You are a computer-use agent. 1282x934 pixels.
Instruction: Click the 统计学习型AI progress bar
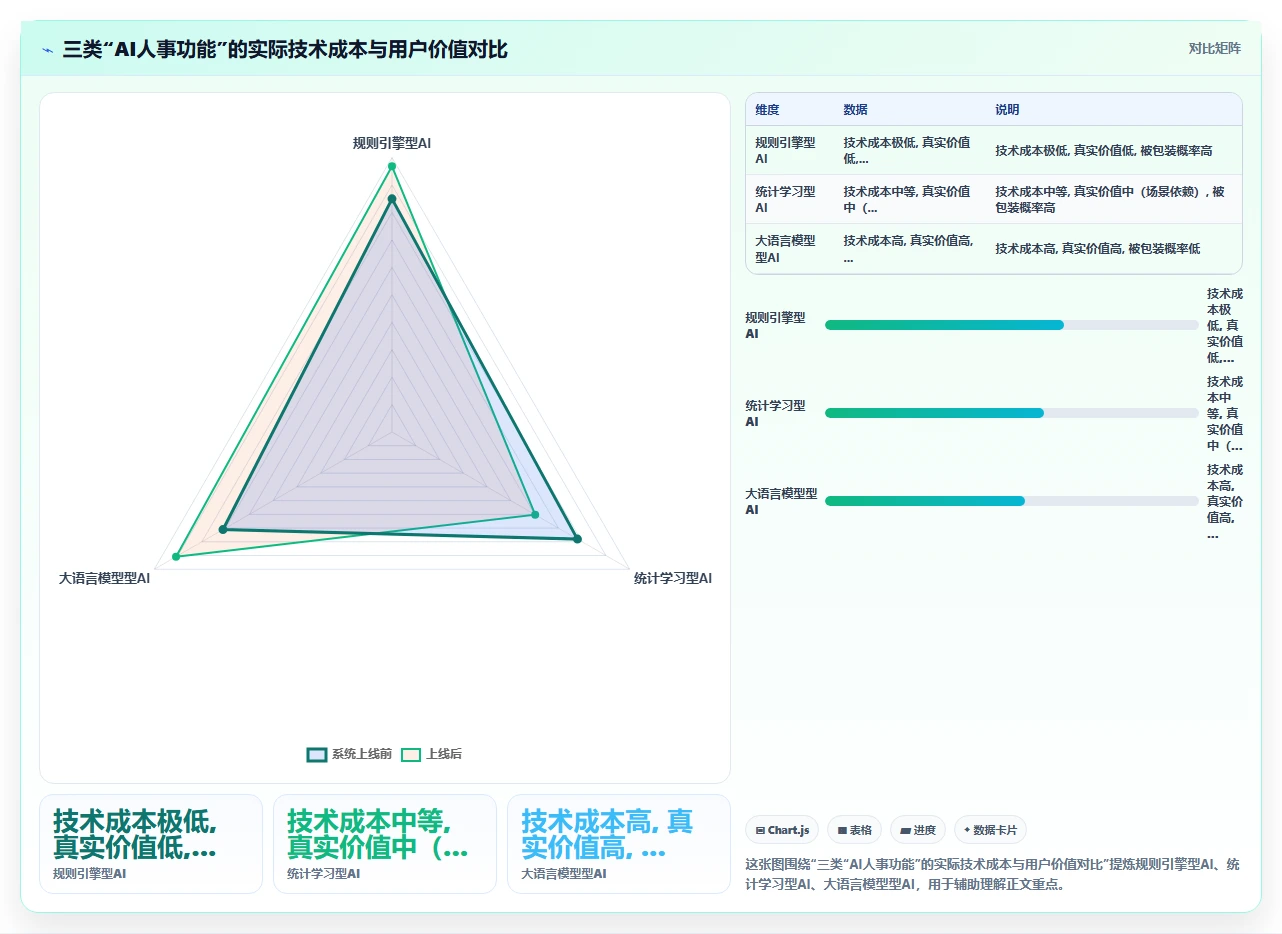pyautogui.click(x=1011, y=413)
